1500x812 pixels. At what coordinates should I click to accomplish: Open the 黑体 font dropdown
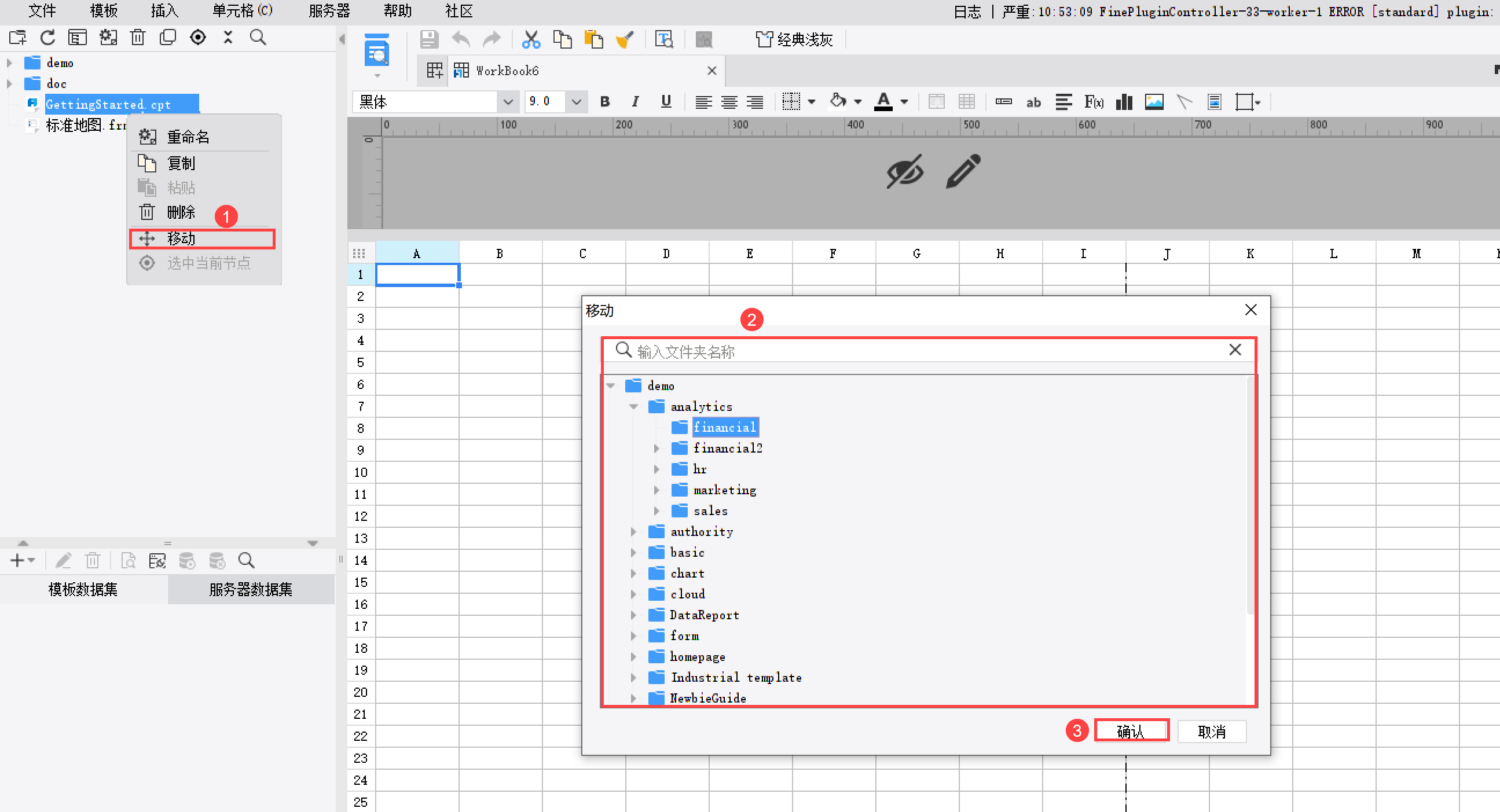click(507, 102)
